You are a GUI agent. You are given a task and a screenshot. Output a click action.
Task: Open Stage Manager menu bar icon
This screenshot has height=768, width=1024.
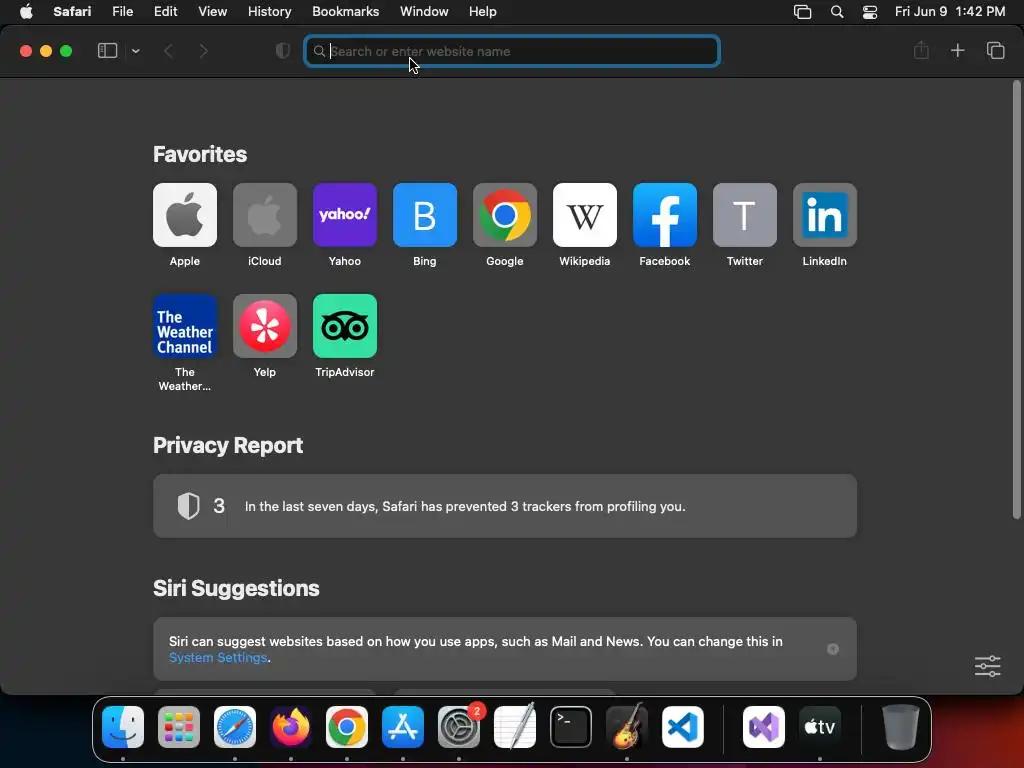point(803,12)
